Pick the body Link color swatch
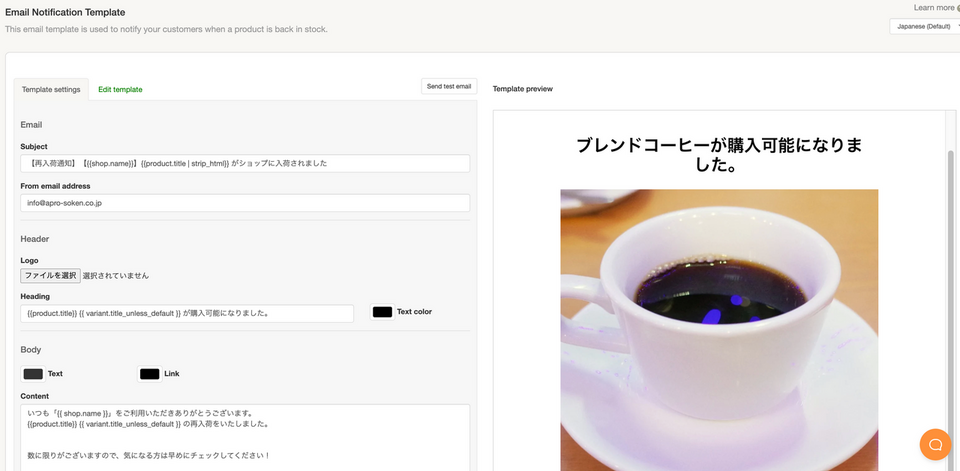960x471 pixels. point(149,374)
